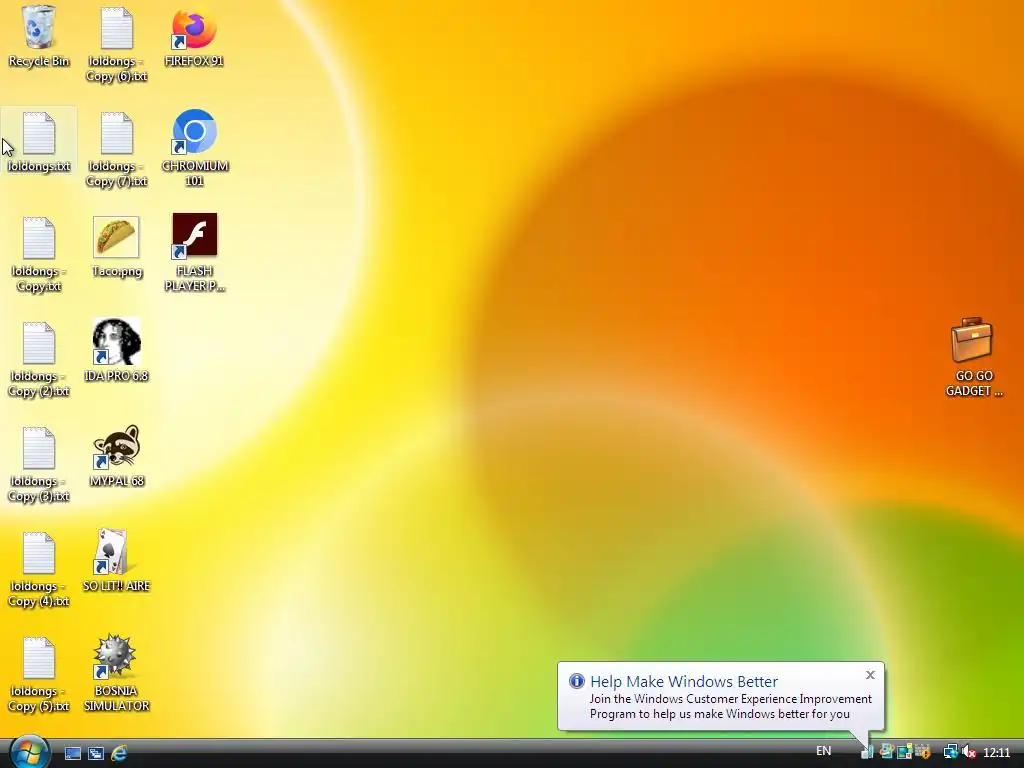Select the SO LIT!! AIRE cards shortcut
This screenshot has height=768, width=1024.
tap(116, 560)
